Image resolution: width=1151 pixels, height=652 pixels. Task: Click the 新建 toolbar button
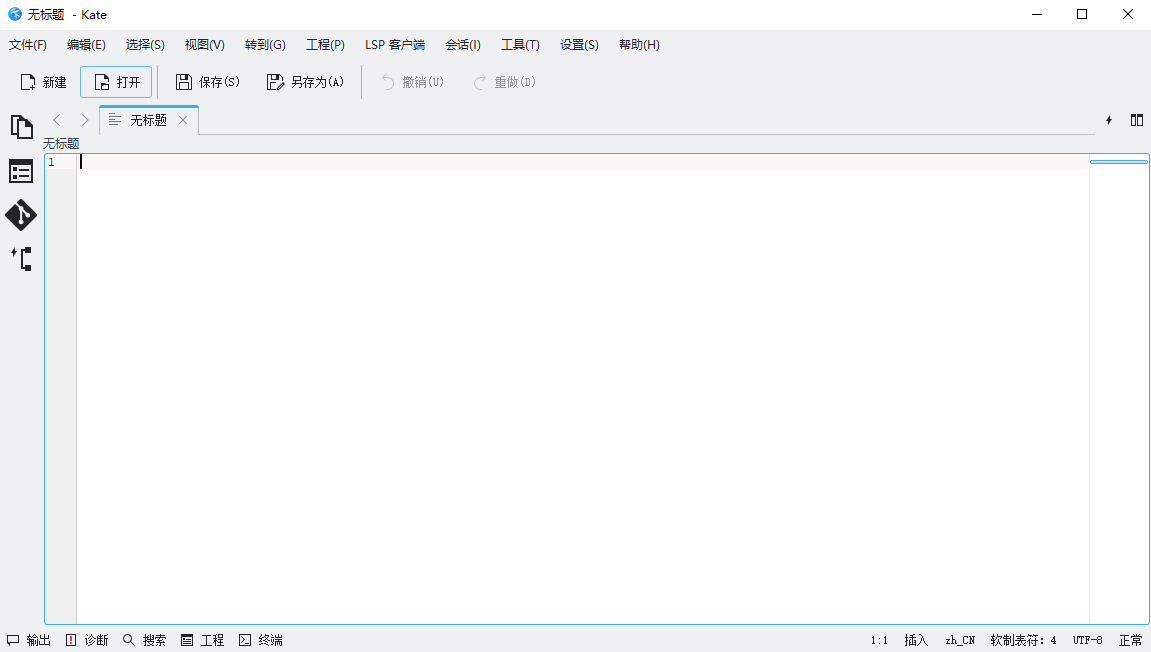point(42,81)
